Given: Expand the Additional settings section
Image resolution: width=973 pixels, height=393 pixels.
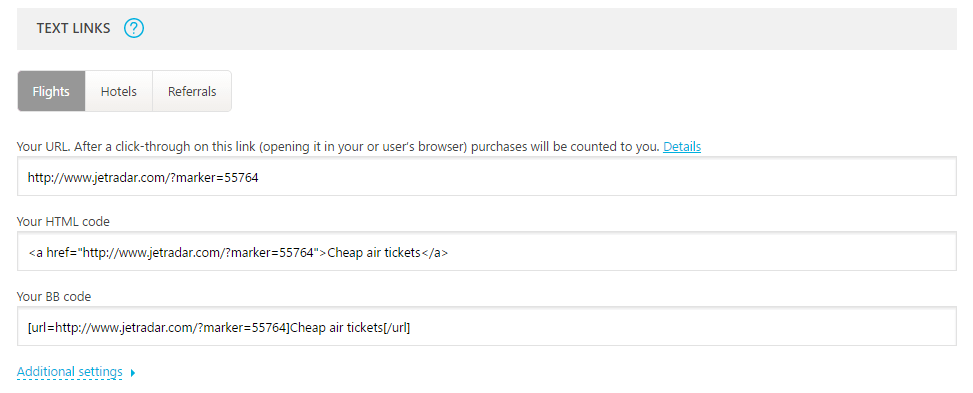Looking at the screenshot, I should [70, 372].
